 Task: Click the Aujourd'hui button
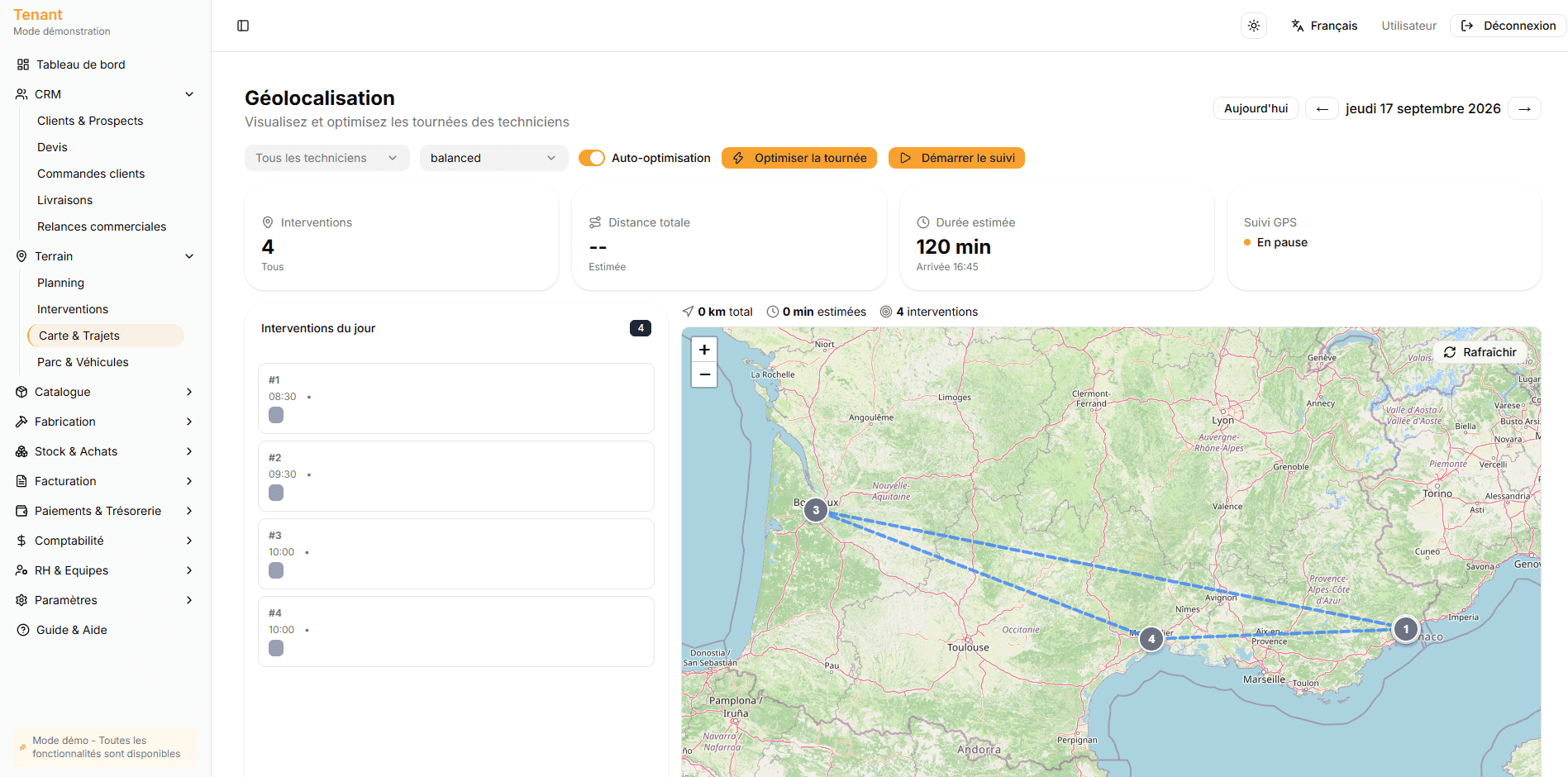[1256, 108]
